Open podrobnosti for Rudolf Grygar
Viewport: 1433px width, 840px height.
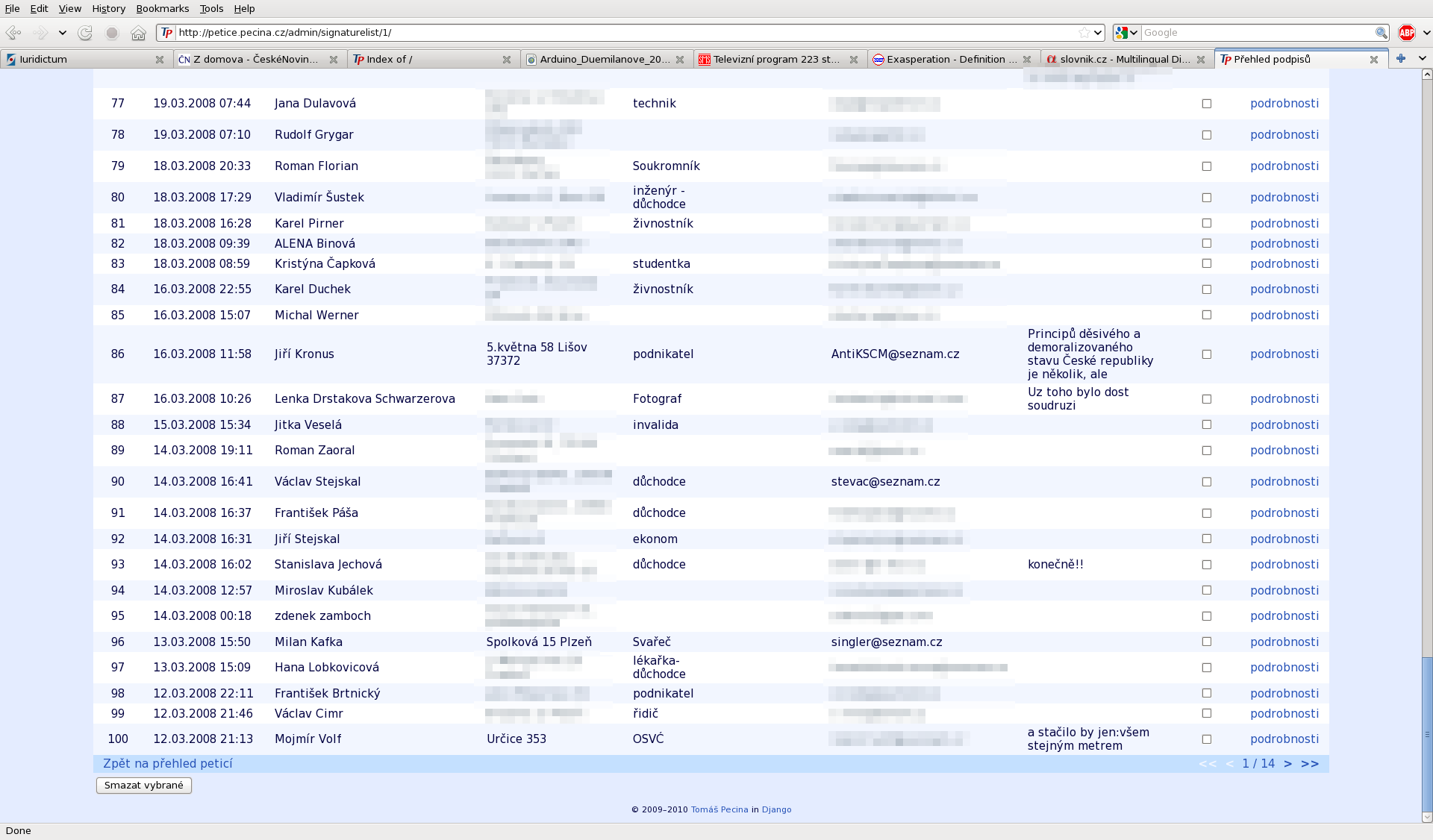(1284, 135)
